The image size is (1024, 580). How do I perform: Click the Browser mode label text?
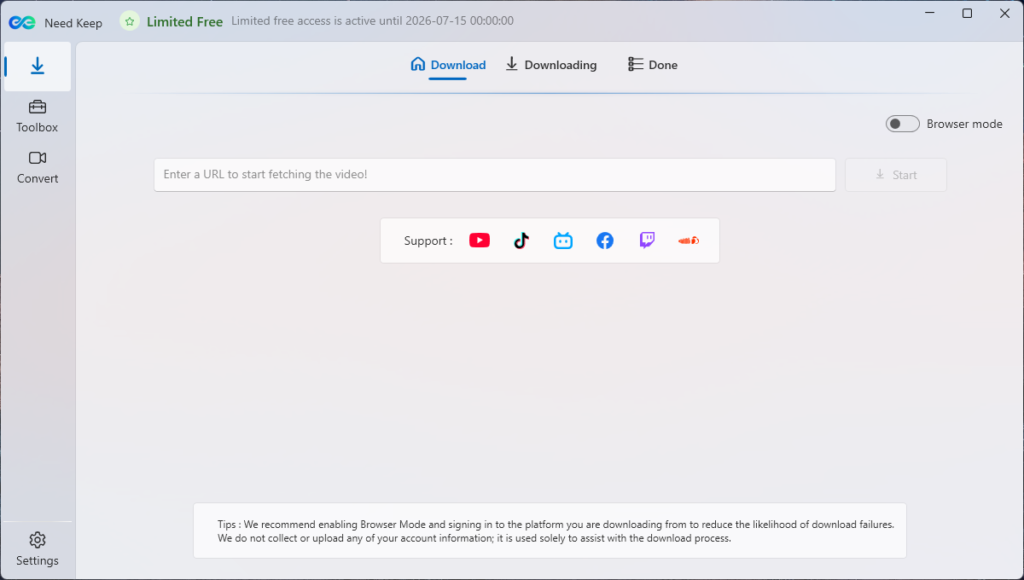[x=964, y=123]
